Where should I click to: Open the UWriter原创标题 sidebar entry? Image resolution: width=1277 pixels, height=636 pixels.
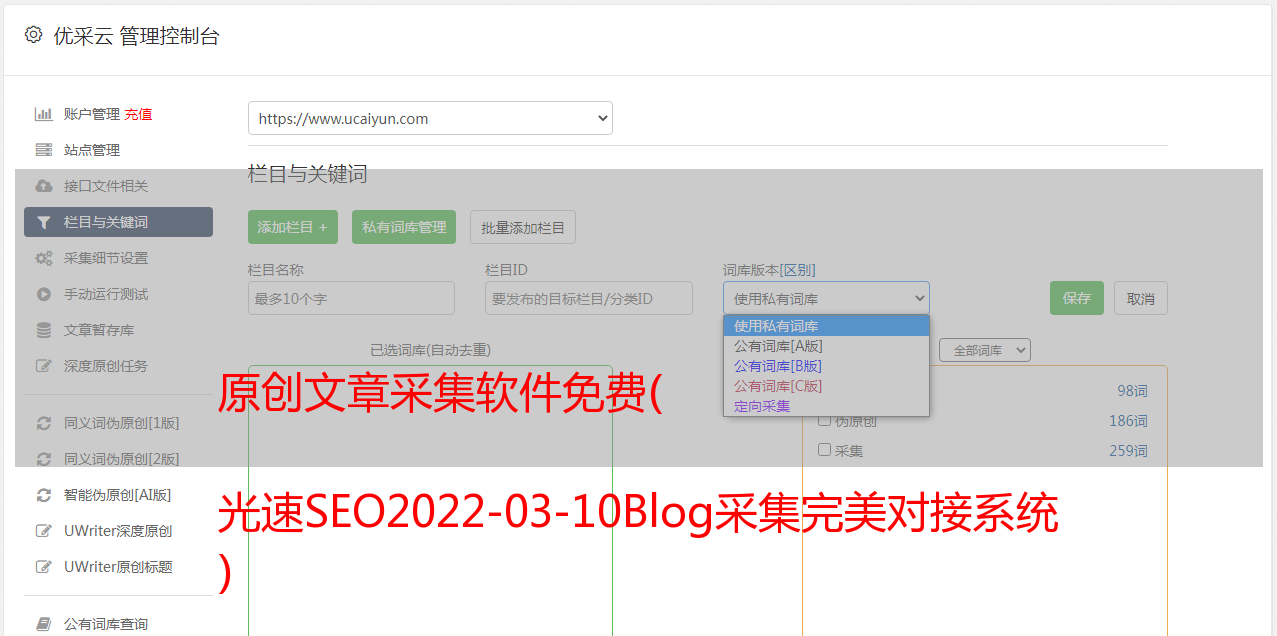[118, 567]
